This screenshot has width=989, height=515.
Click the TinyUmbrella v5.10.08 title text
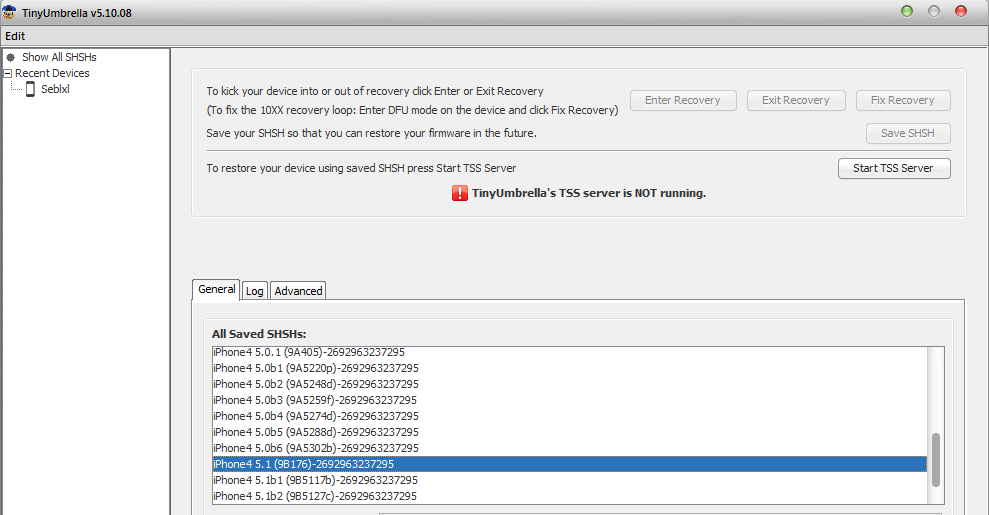77,13
